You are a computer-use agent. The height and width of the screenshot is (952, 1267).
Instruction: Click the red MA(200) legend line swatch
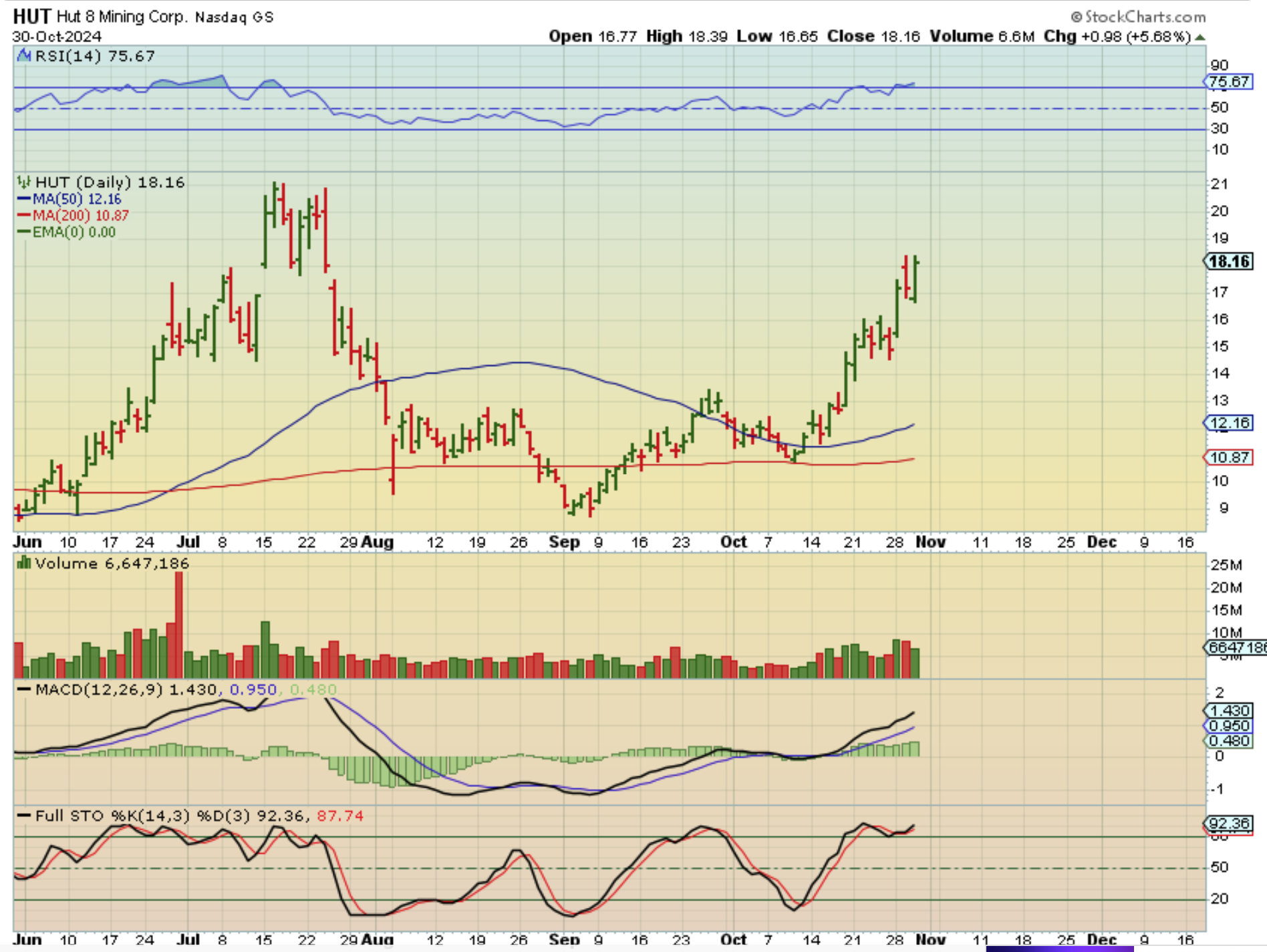[x=24, y=215]
